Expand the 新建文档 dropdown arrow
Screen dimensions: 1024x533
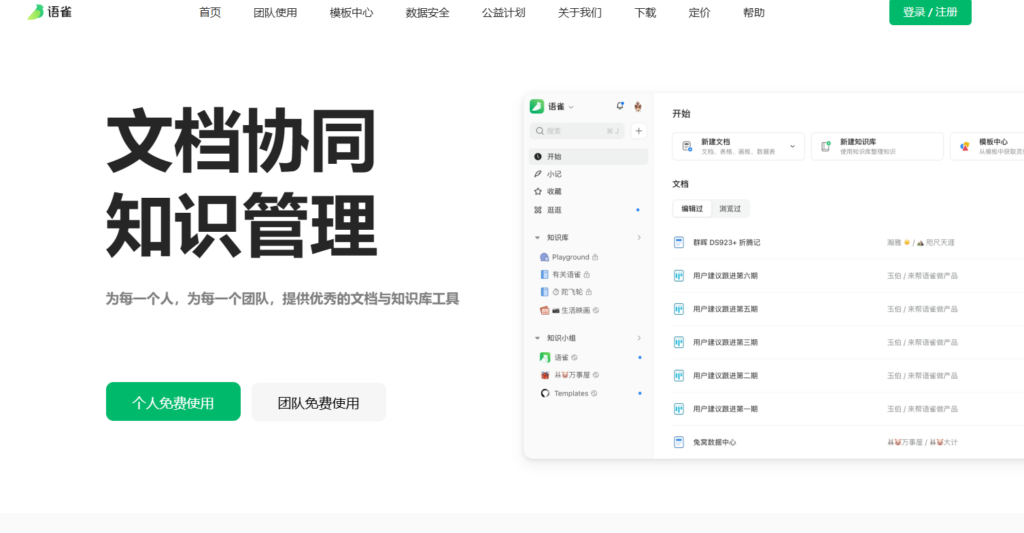click(792, 146)
